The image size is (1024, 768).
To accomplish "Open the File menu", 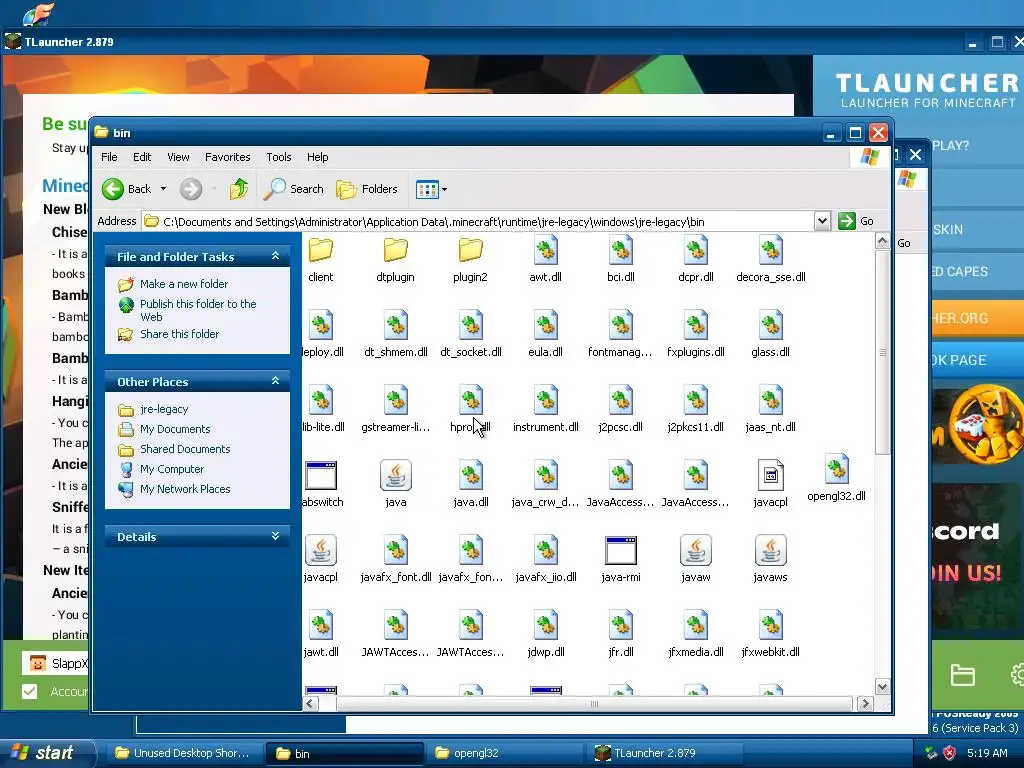I will (x=109, y=157).
